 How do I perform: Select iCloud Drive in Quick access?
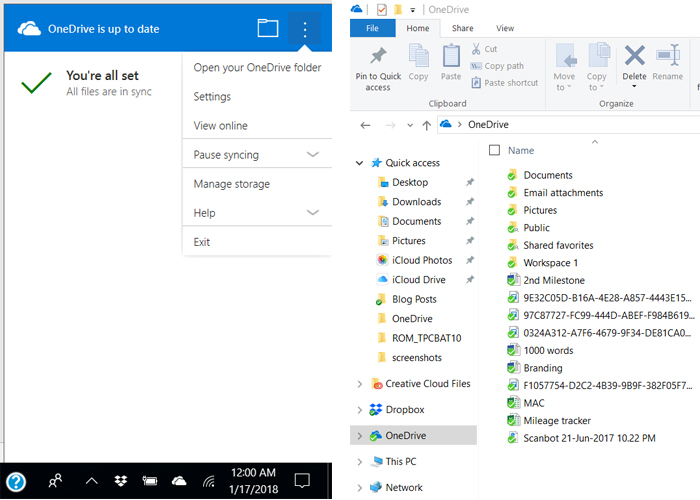point(419,280)
